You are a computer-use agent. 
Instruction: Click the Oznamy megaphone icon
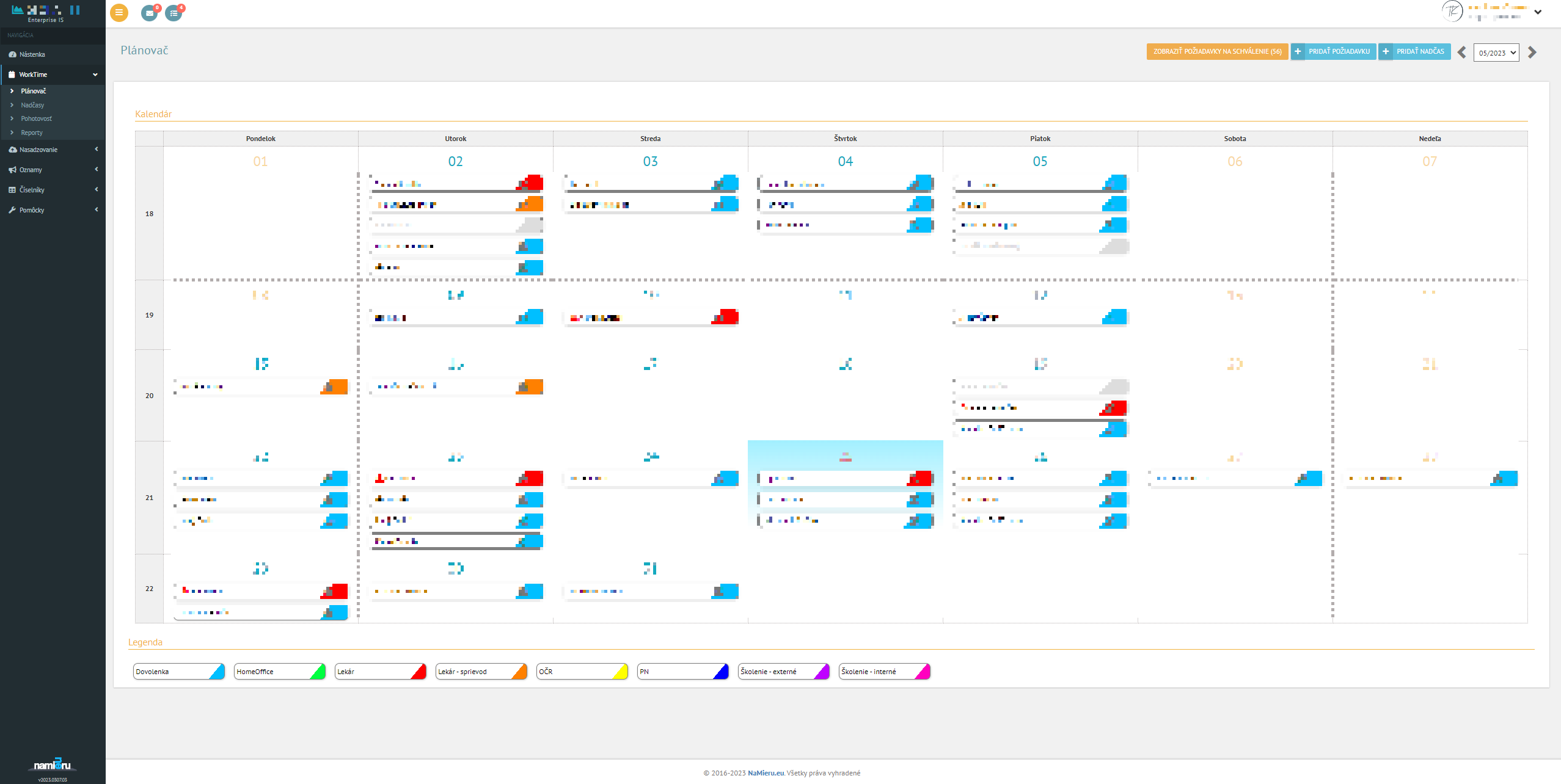13,169
